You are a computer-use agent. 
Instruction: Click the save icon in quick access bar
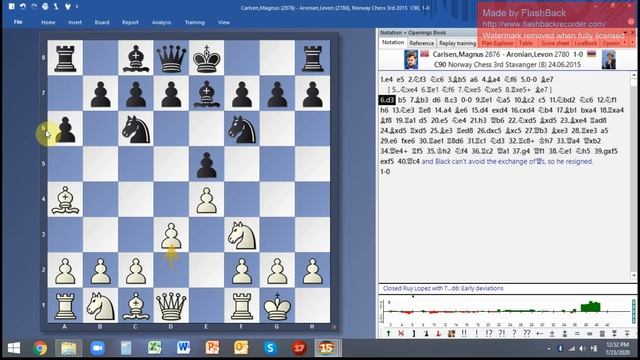click(11, 6)
